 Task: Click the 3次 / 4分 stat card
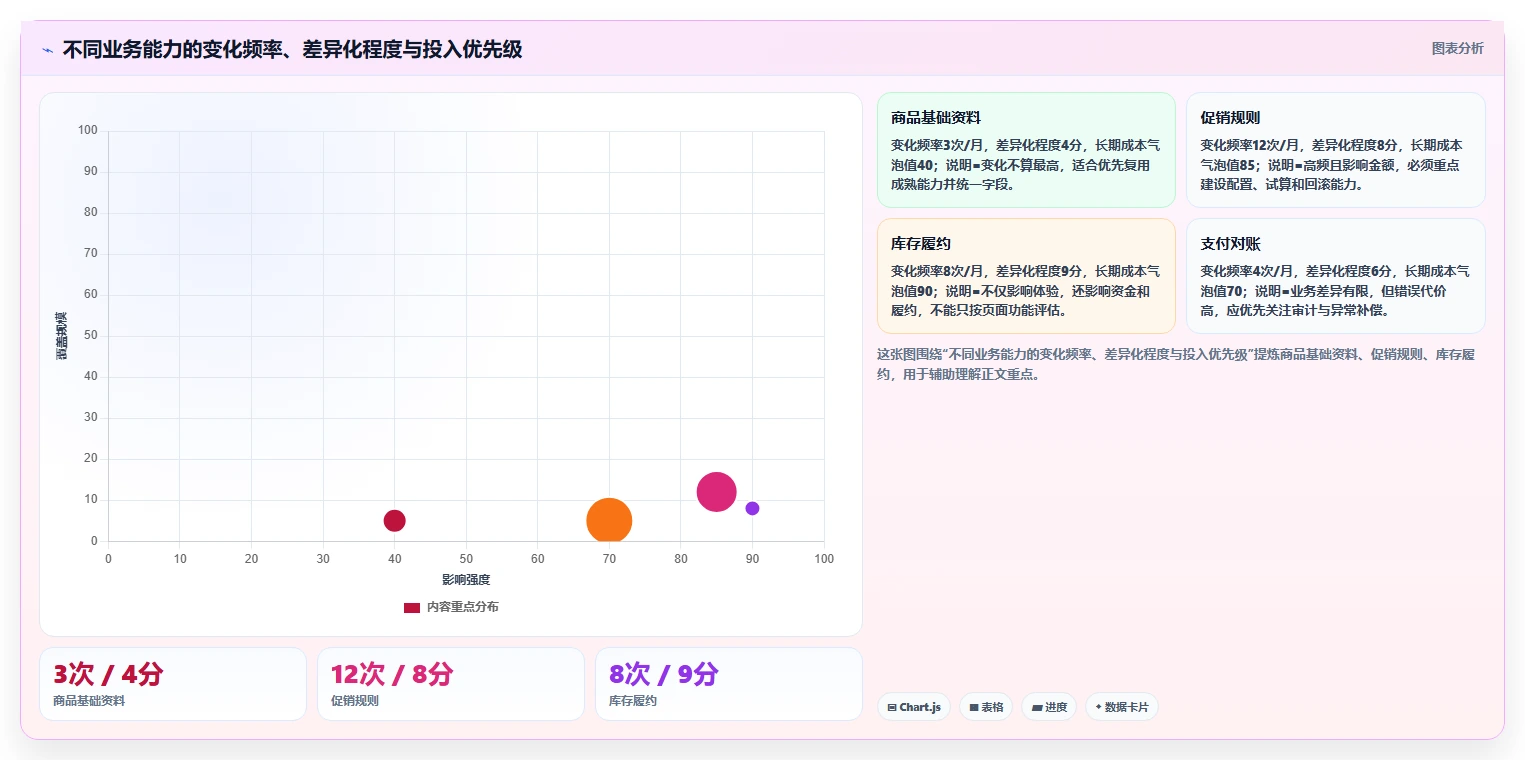(173, 684)
